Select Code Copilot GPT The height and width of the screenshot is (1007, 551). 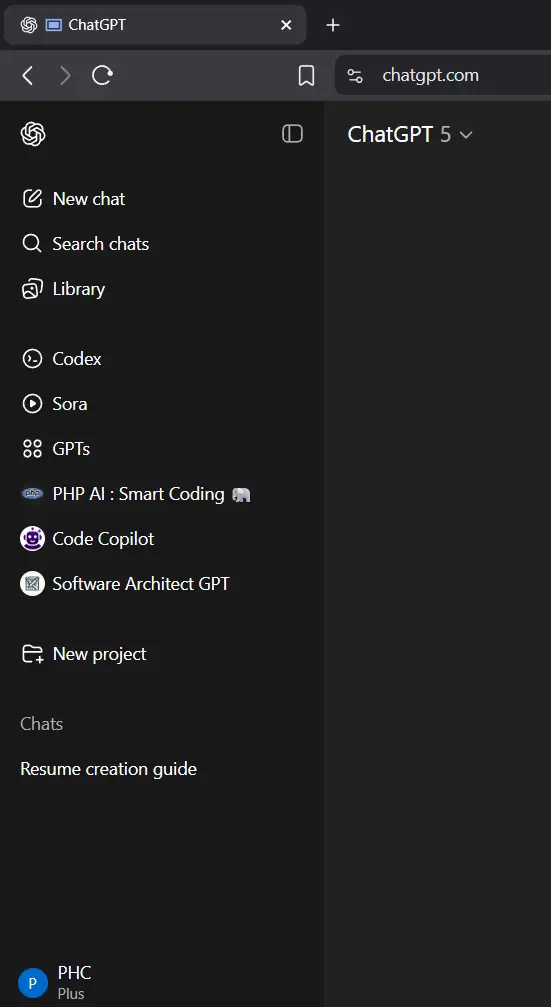click(x=162, y=539)
